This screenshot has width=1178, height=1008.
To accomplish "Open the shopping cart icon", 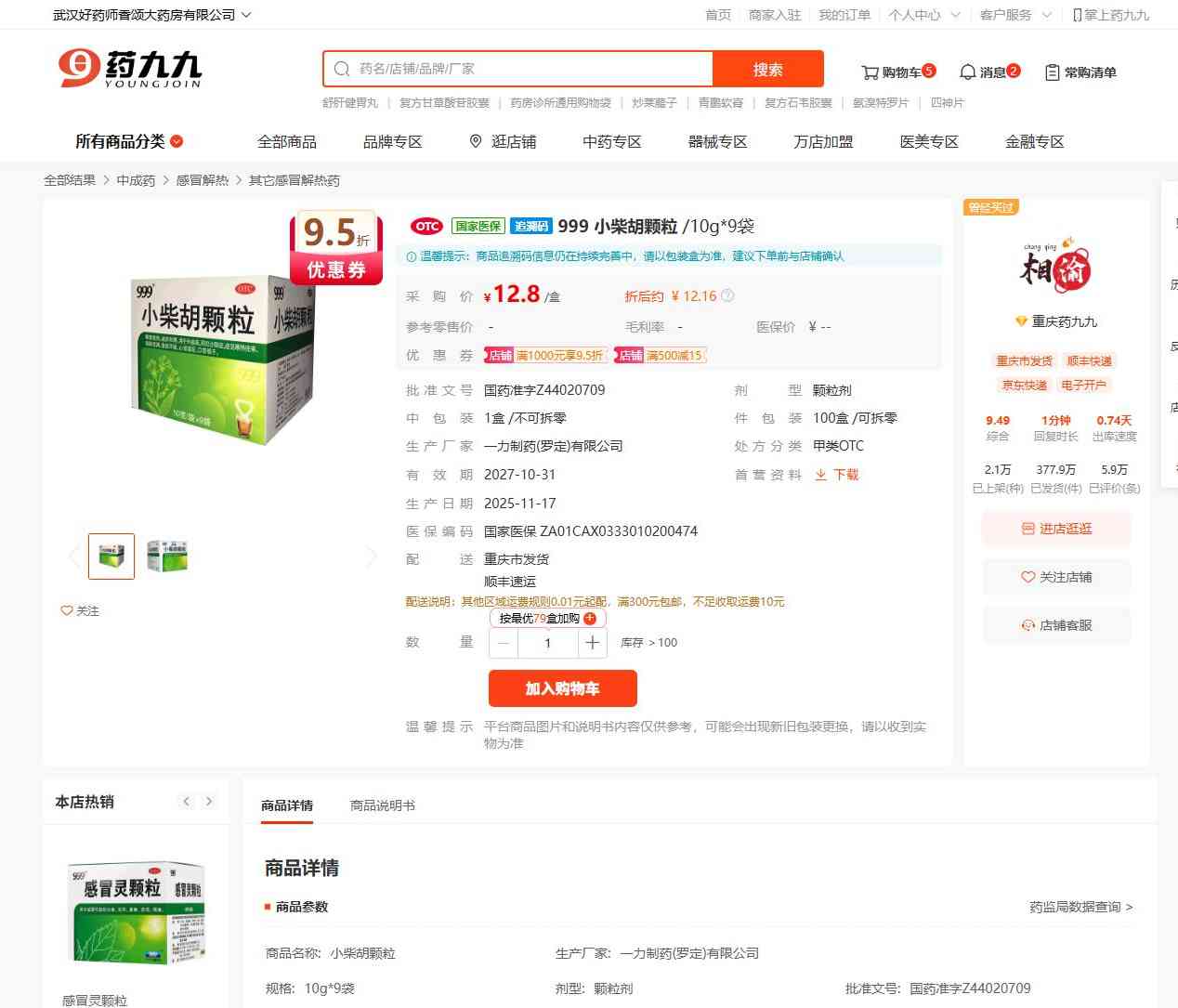I will [870, 72].
